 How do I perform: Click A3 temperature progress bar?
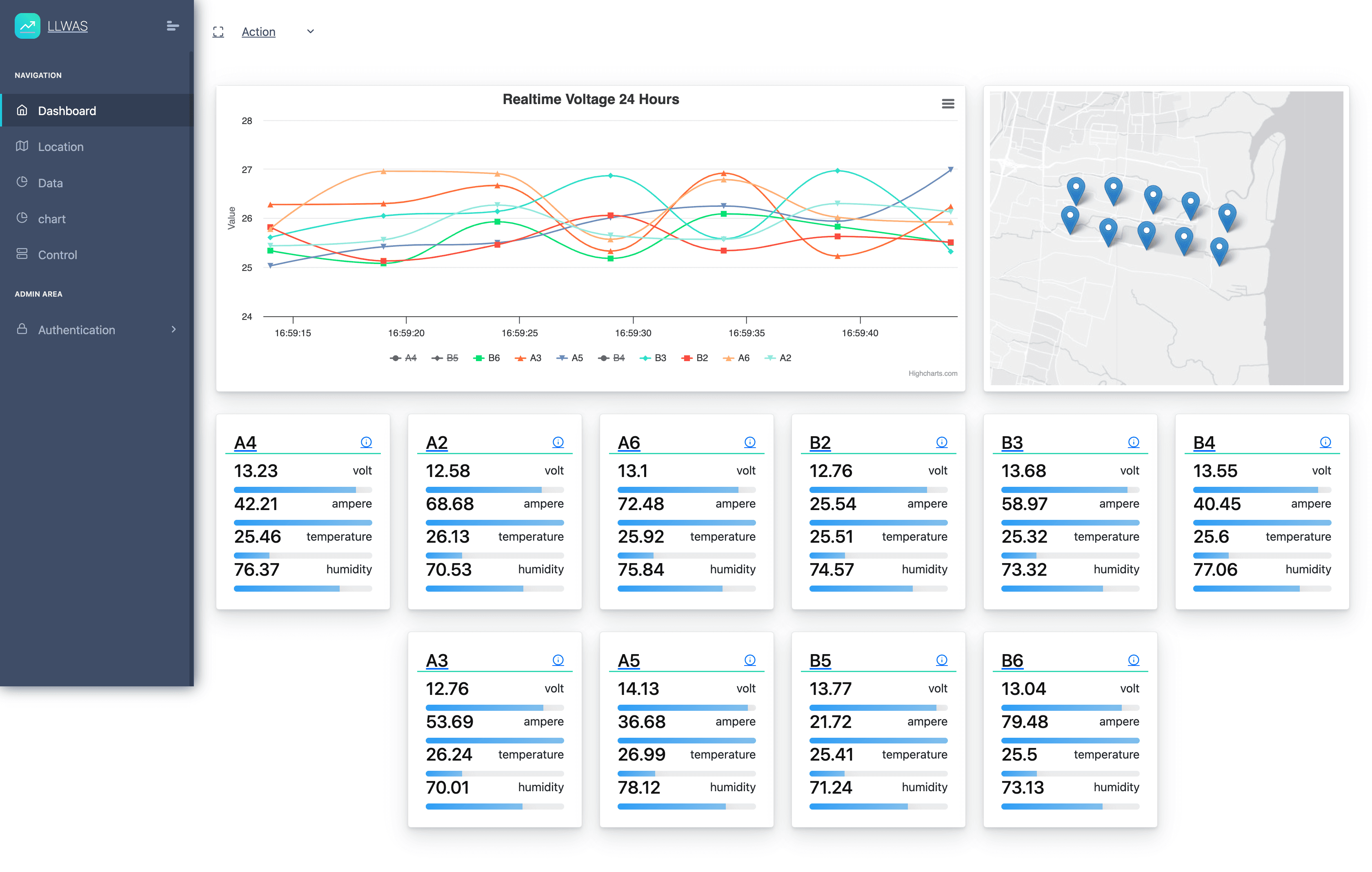495,774
